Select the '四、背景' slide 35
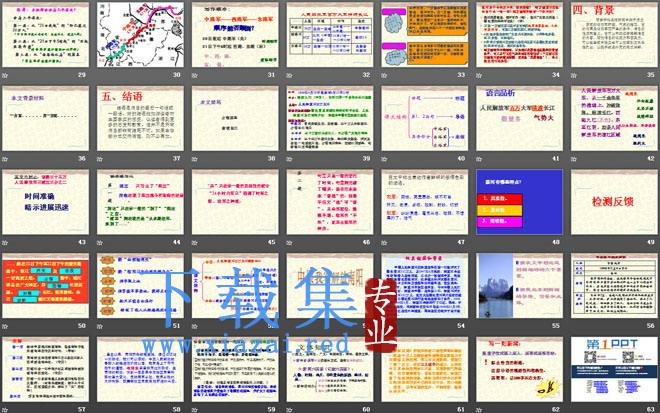 pyautogui.click(x=615, y=35)
